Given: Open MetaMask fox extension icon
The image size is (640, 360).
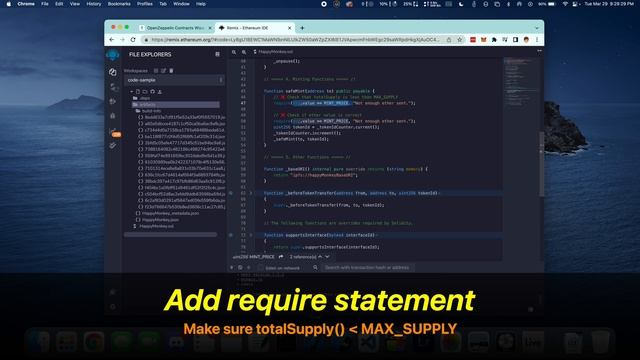Looking at the screenshot, I should click(484, 40).
